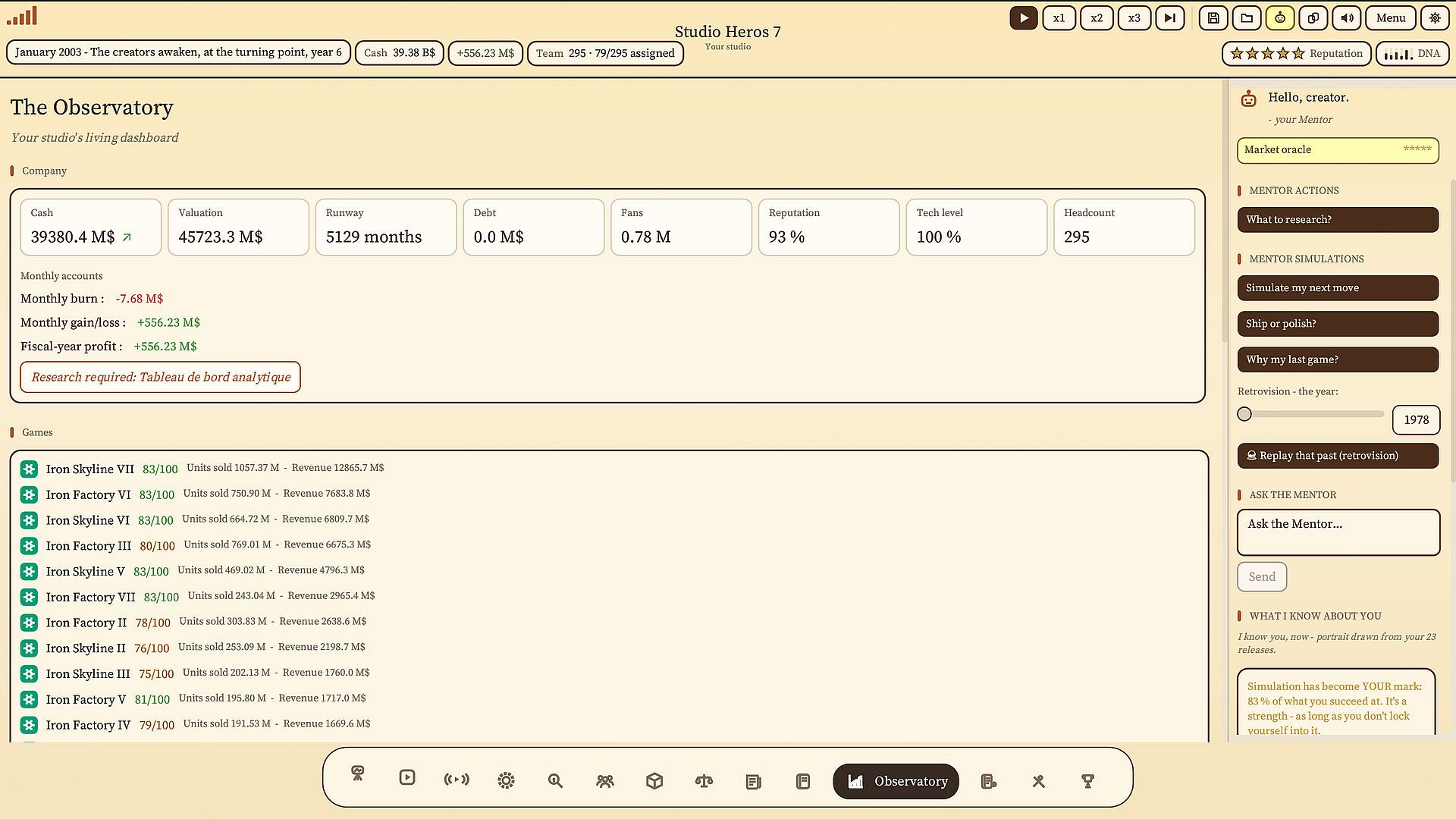
Task: Click the Simulate my next move button
Action: pos(1338,288)
